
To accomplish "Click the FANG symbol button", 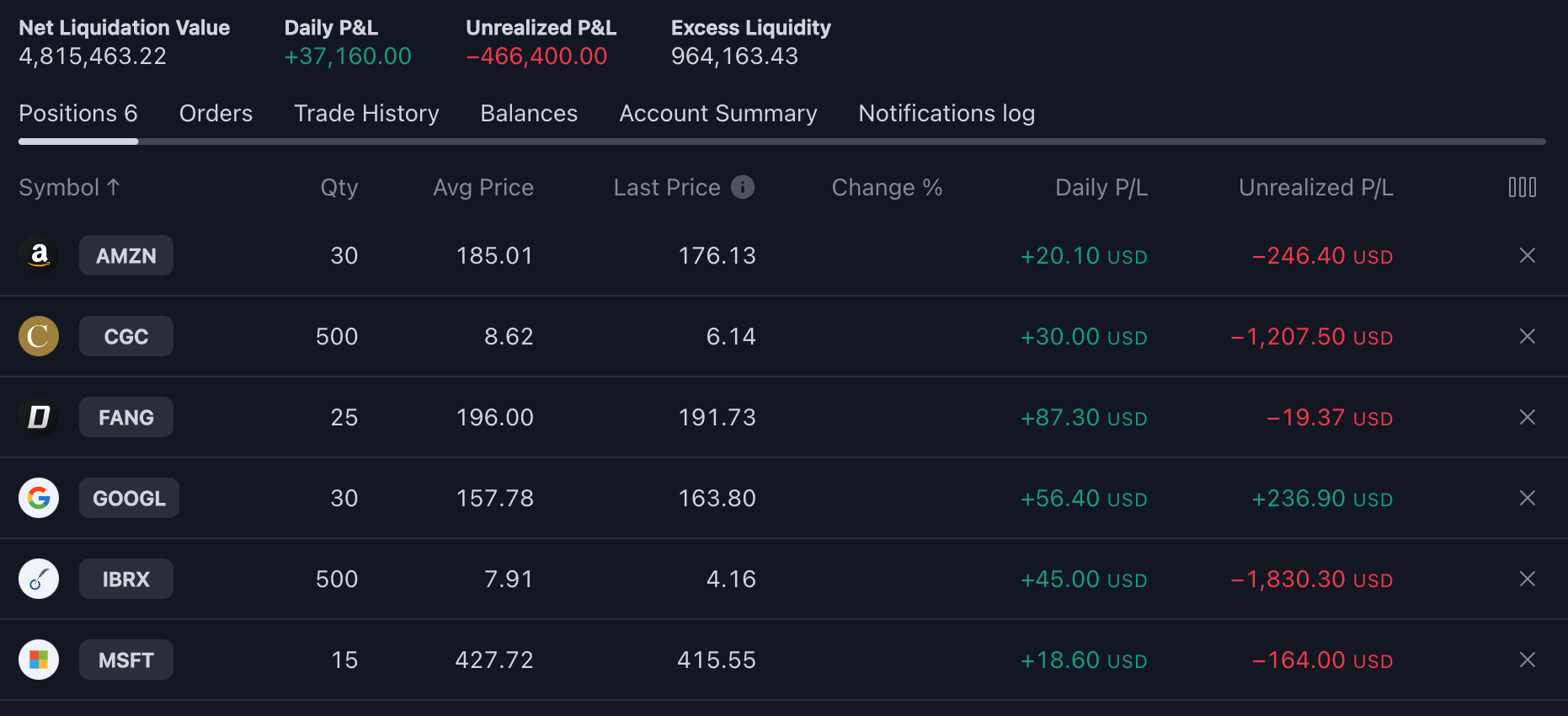I will pyautogui.click(x=126, y=417).
